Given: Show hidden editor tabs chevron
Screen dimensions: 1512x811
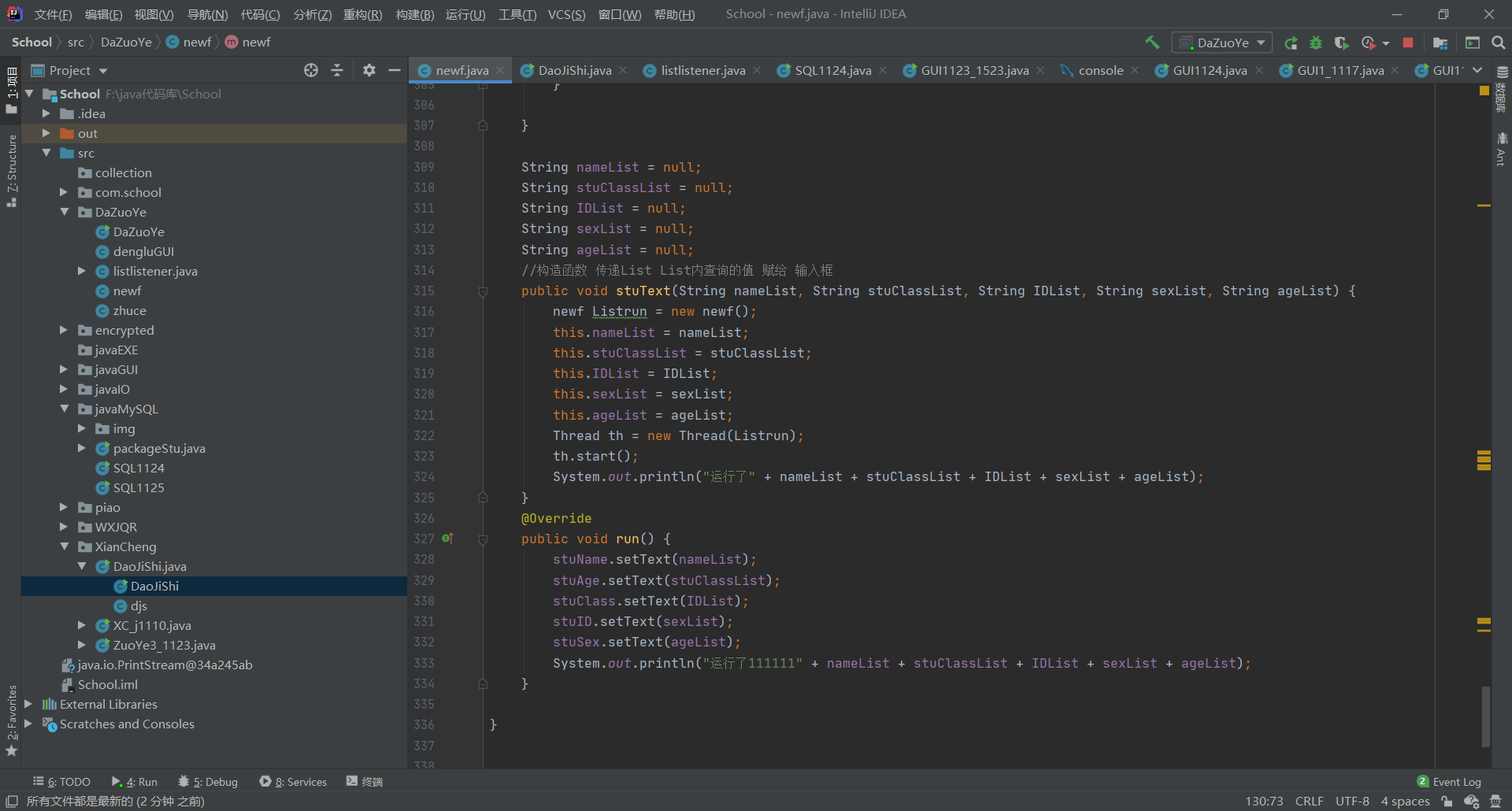Looking at the screenshot, I should pyautogui.click(x=1477, y=70).
